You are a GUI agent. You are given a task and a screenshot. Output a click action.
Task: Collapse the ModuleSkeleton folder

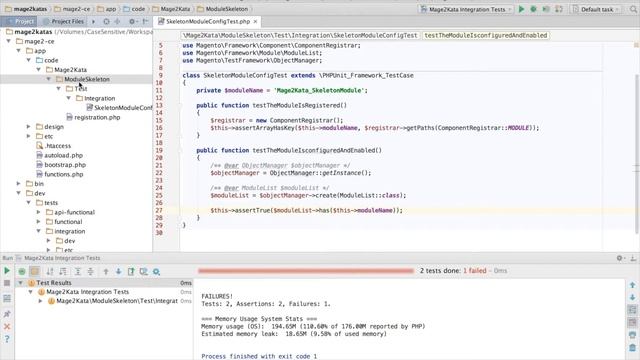[x=49, y=79]
